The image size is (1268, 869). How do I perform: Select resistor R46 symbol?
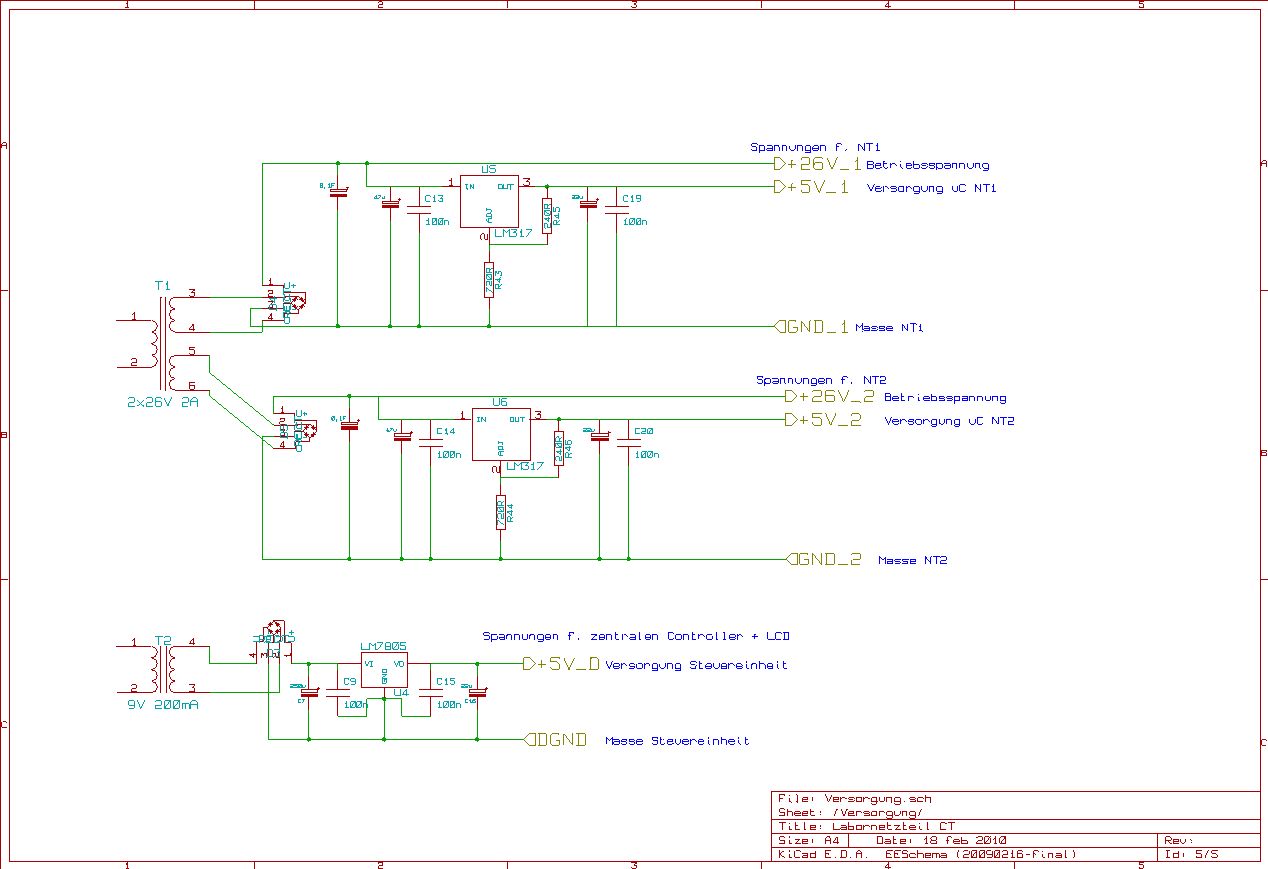pos(558,449)
